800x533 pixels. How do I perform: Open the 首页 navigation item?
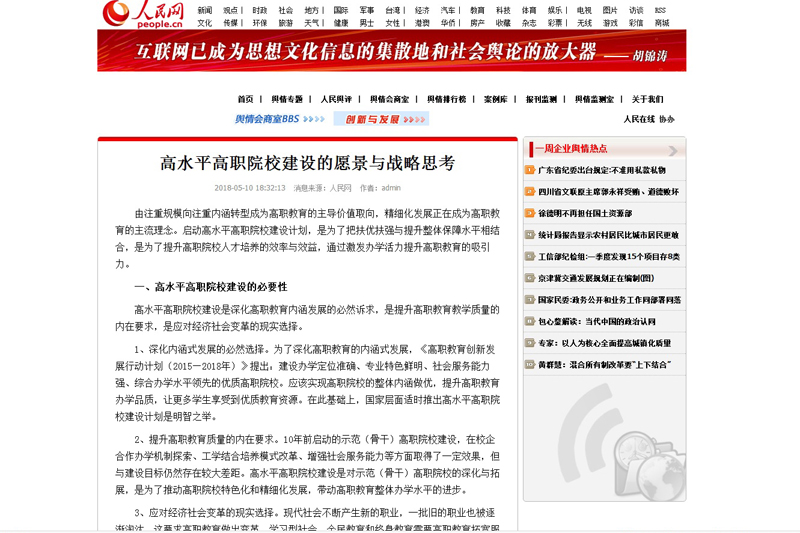245,99
